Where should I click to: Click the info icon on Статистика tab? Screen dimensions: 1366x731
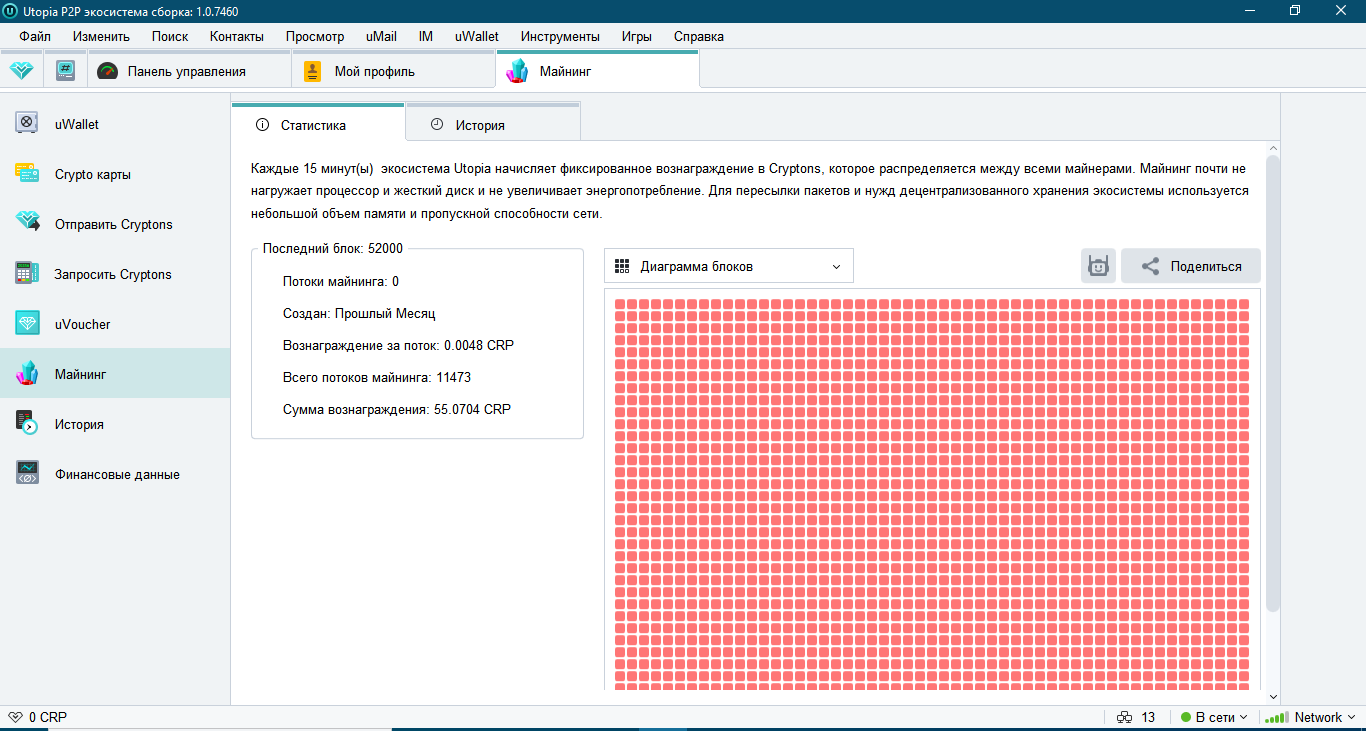(x=263, y=125)
